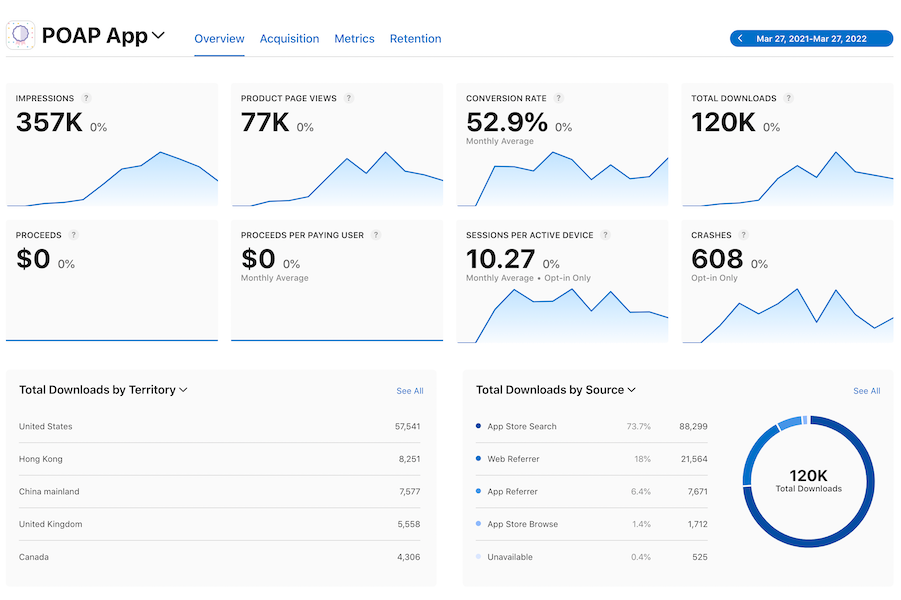Select the App Store Browse legend dot
This screenshot has width=901, height=600.
[x=478, y=524]
